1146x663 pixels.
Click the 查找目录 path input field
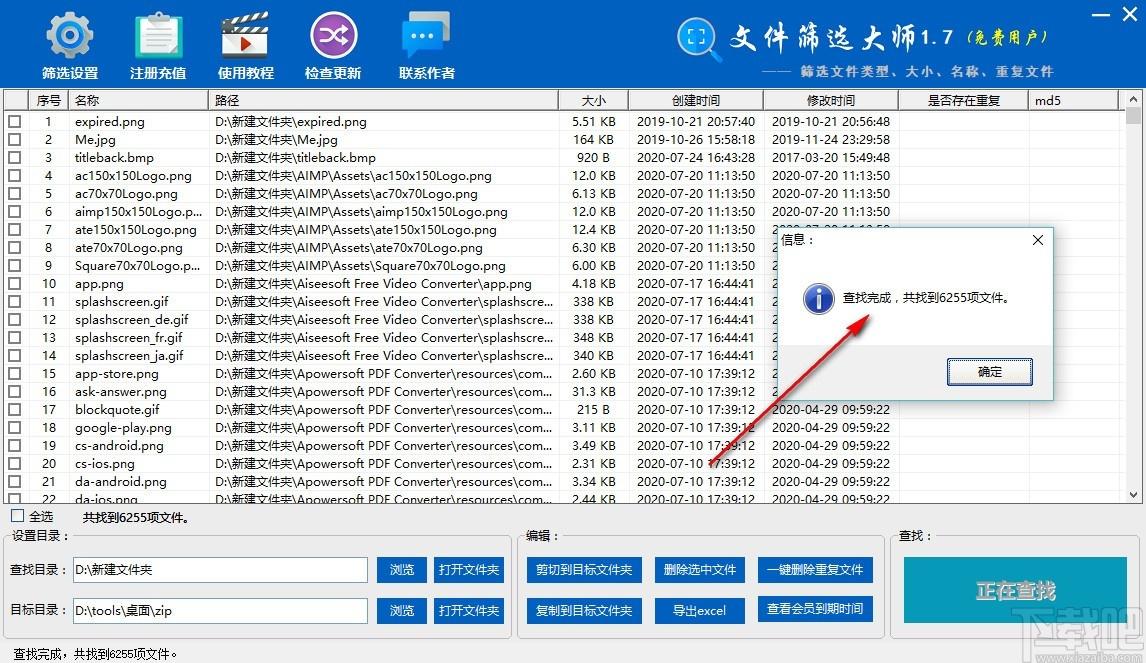tap(220, 569)
